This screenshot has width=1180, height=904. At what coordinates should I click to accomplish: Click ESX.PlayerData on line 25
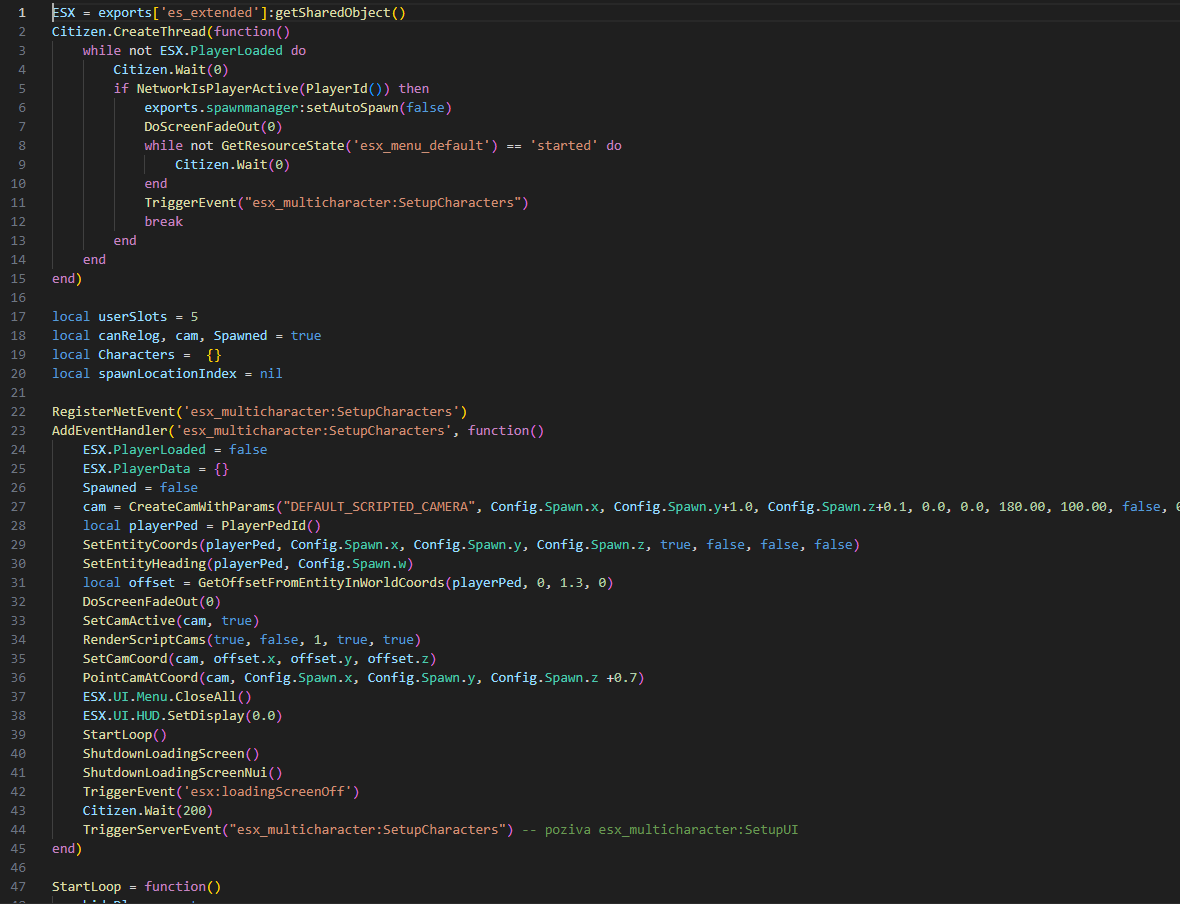(x=136, y=469)
